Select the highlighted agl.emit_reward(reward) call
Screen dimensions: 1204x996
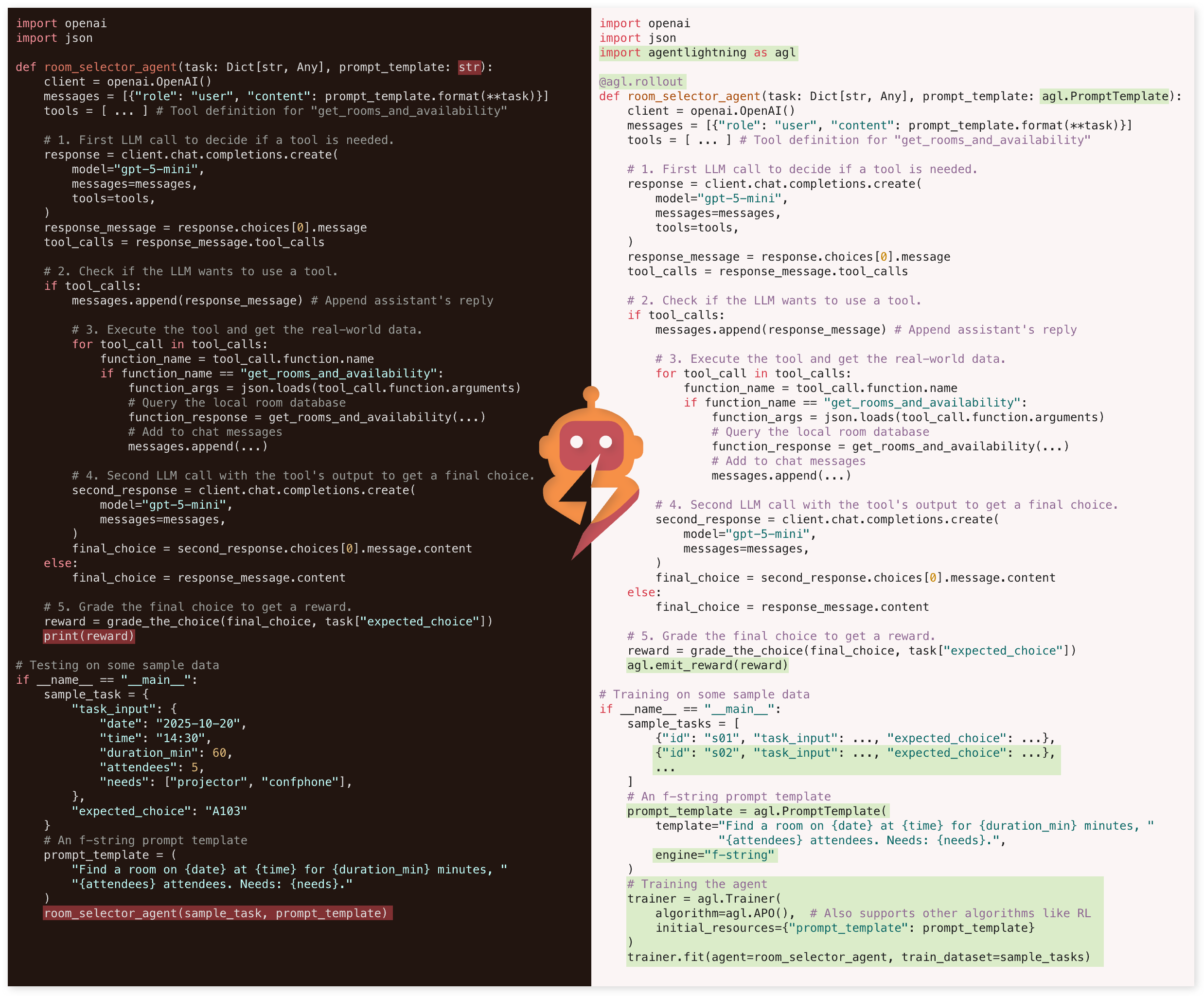708,665
